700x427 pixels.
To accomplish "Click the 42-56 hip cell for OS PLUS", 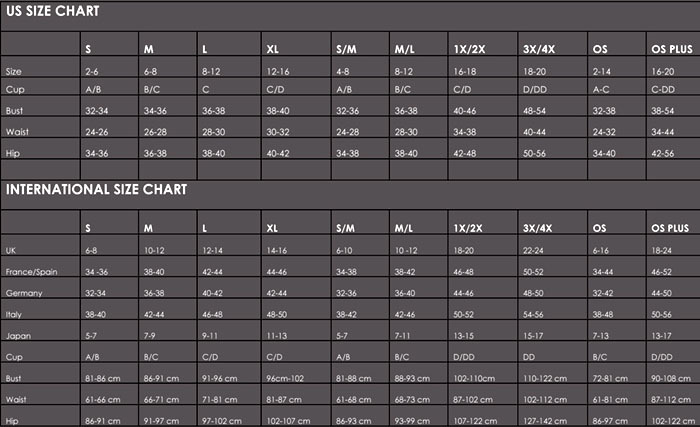I will (662, 153).
